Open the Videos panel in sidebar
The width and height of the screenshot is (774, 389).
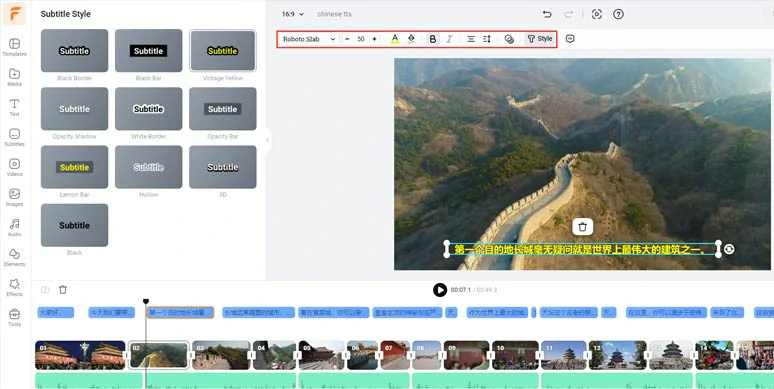tap(14, 167)
